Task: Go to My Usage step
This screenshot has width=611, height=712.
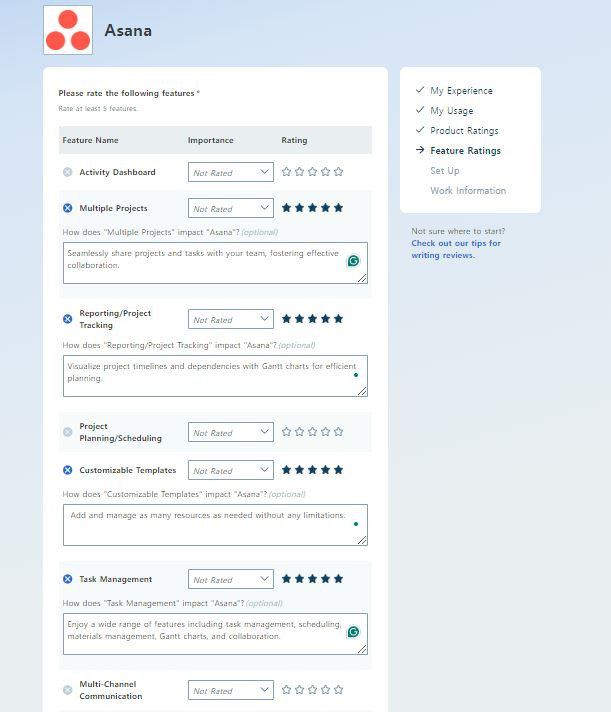Action: [452, 110]
